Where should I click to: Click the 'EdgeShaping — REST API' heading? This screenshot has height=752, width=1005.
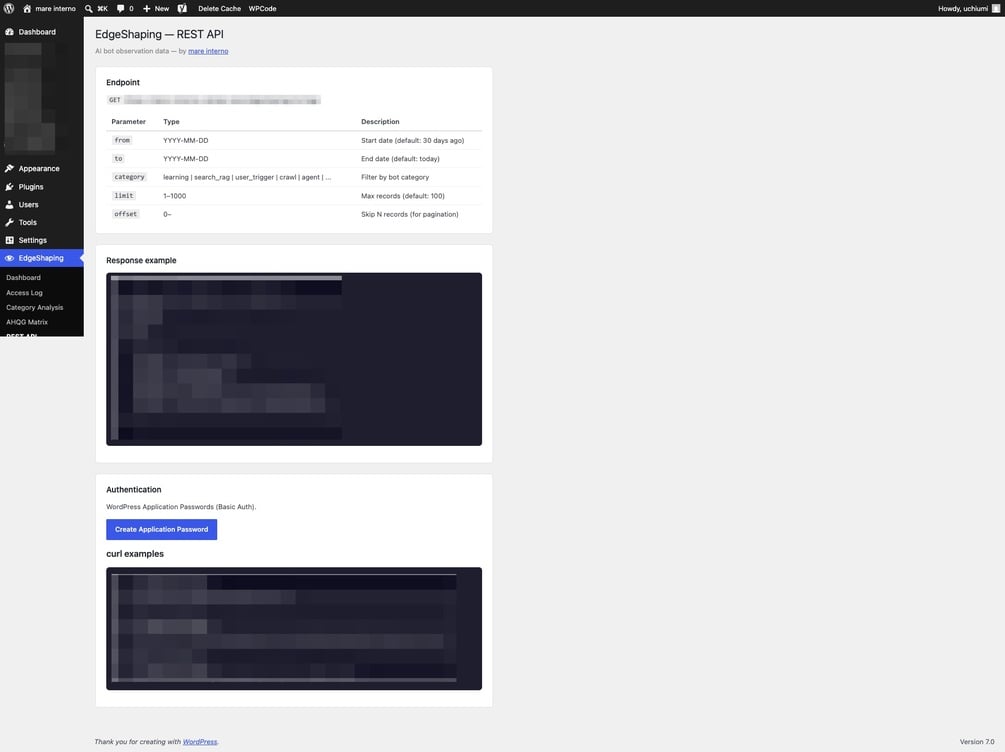coord(160,35)
